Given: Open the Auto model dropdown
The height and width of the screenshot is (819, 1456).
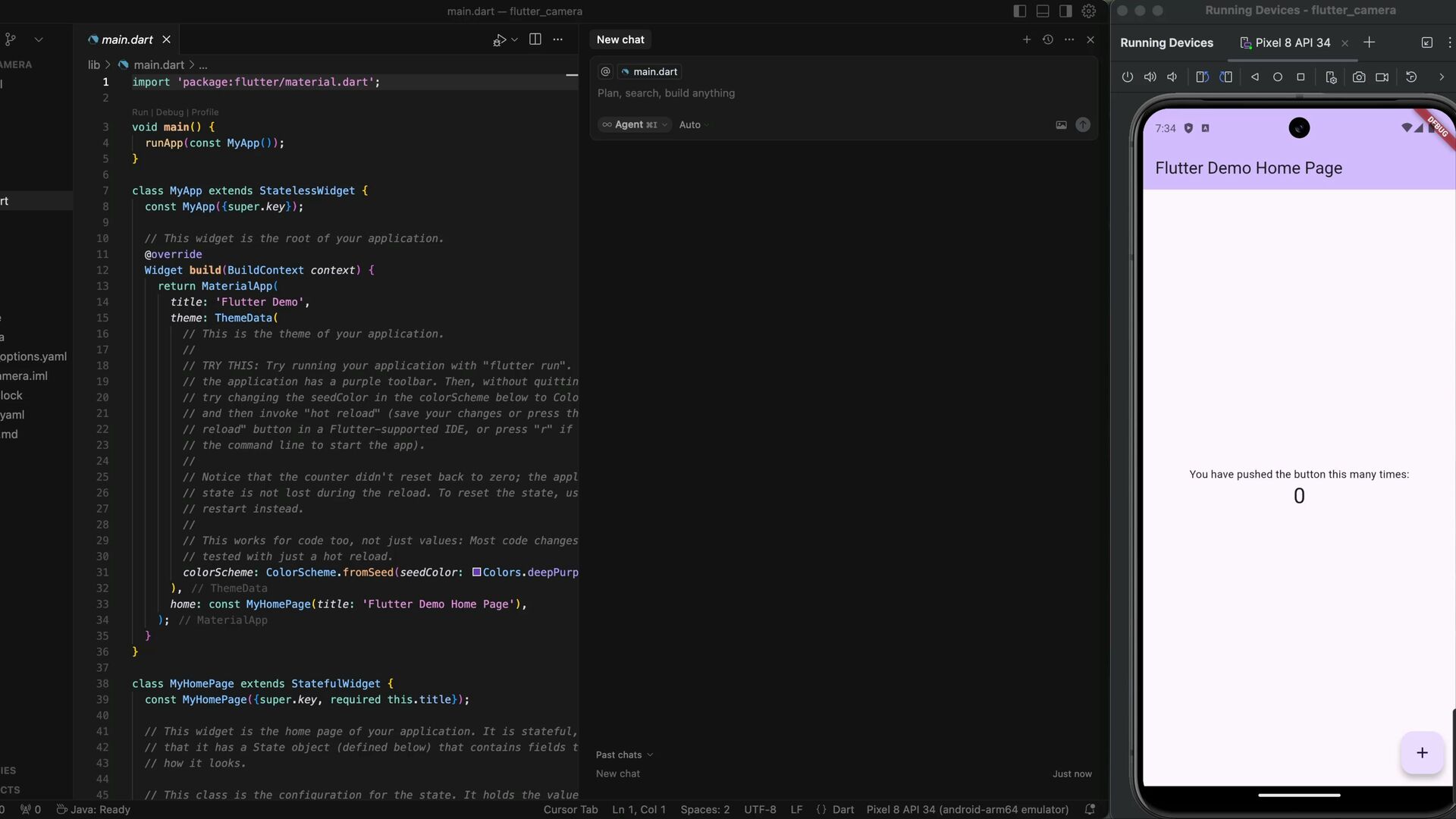Looking at the screenshot, I should pyautogui.click(x=693, y=125).
